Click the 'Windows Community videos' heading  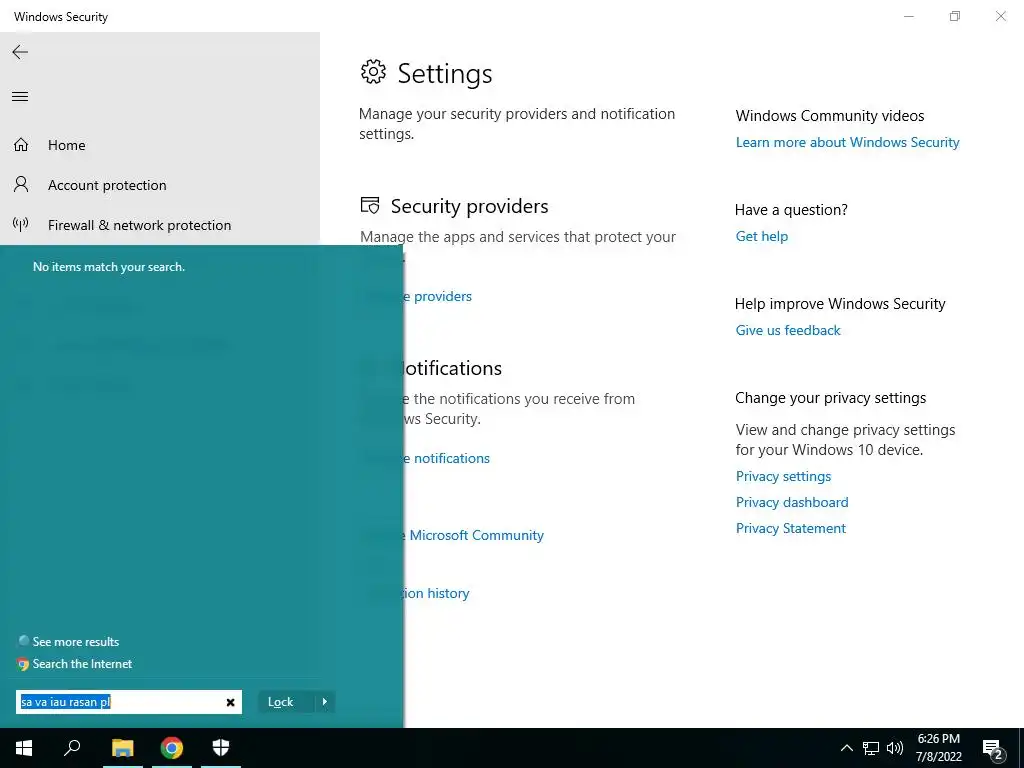pos(829,116)
